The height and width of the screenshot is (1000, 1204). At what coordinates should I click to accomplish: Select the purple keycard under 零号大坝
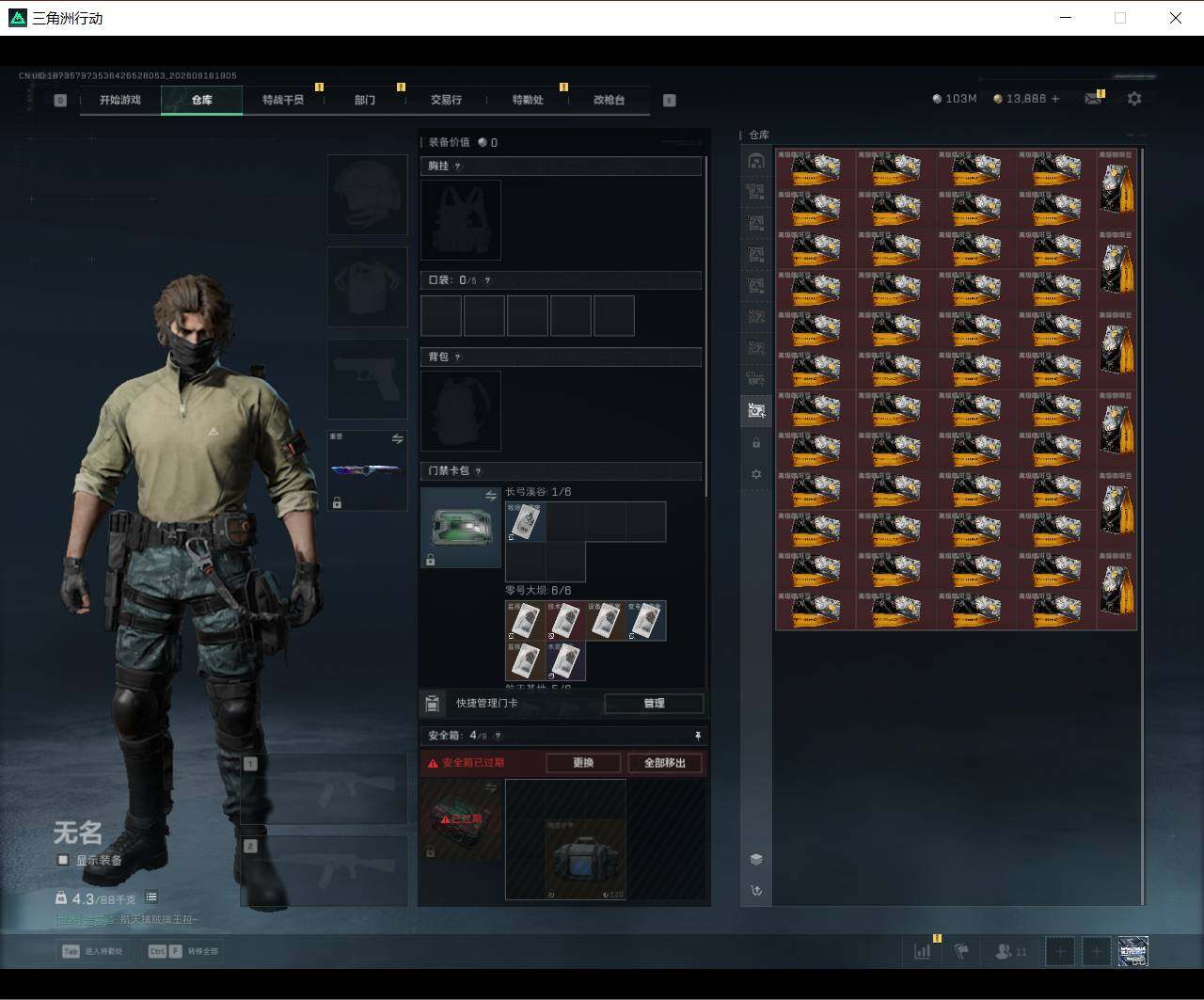pyautogui.click(x=565, y=661)
